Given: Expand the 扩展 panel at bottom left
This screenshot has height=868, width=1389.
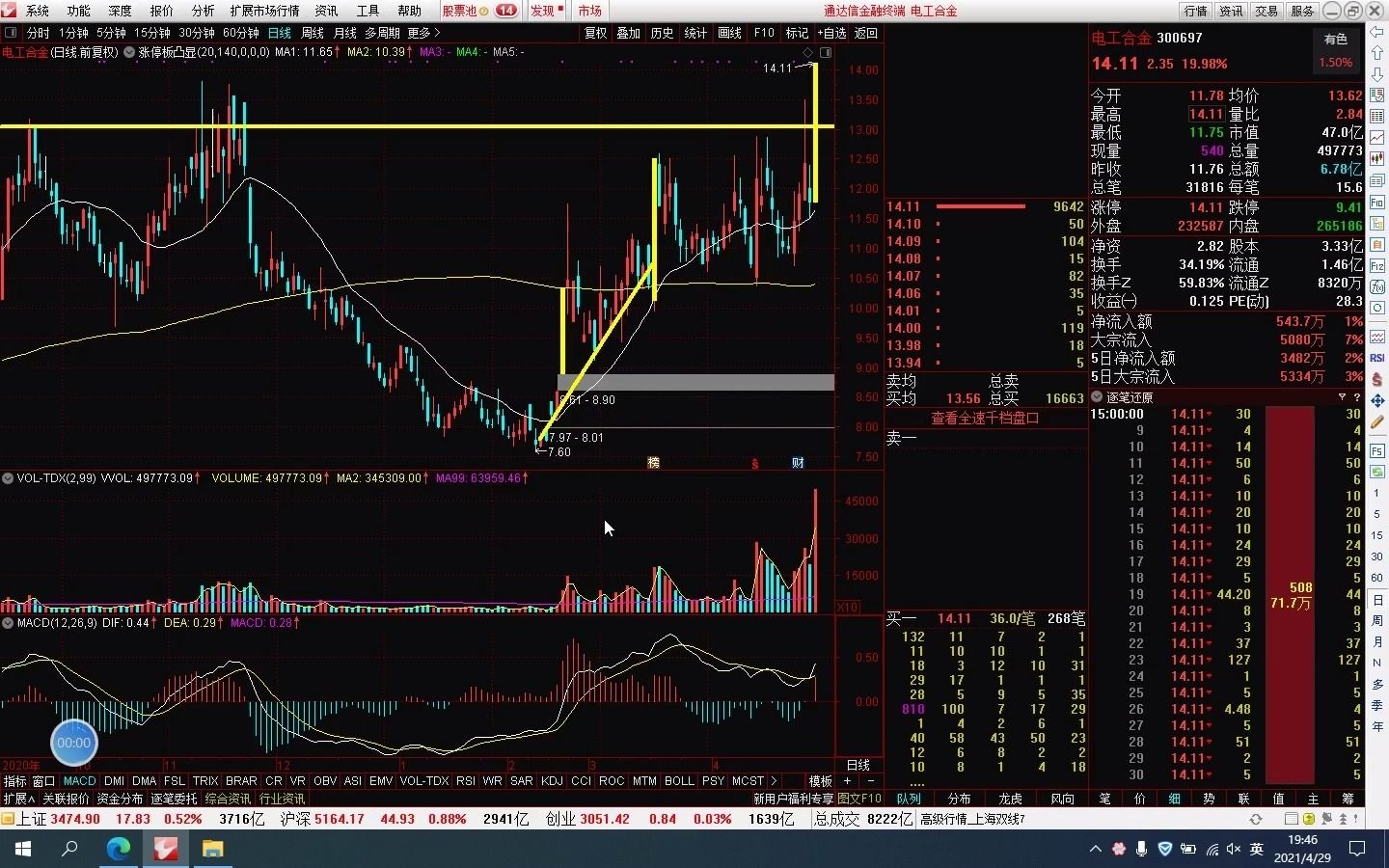Looking at the screenshot, I should pos(19,799).
